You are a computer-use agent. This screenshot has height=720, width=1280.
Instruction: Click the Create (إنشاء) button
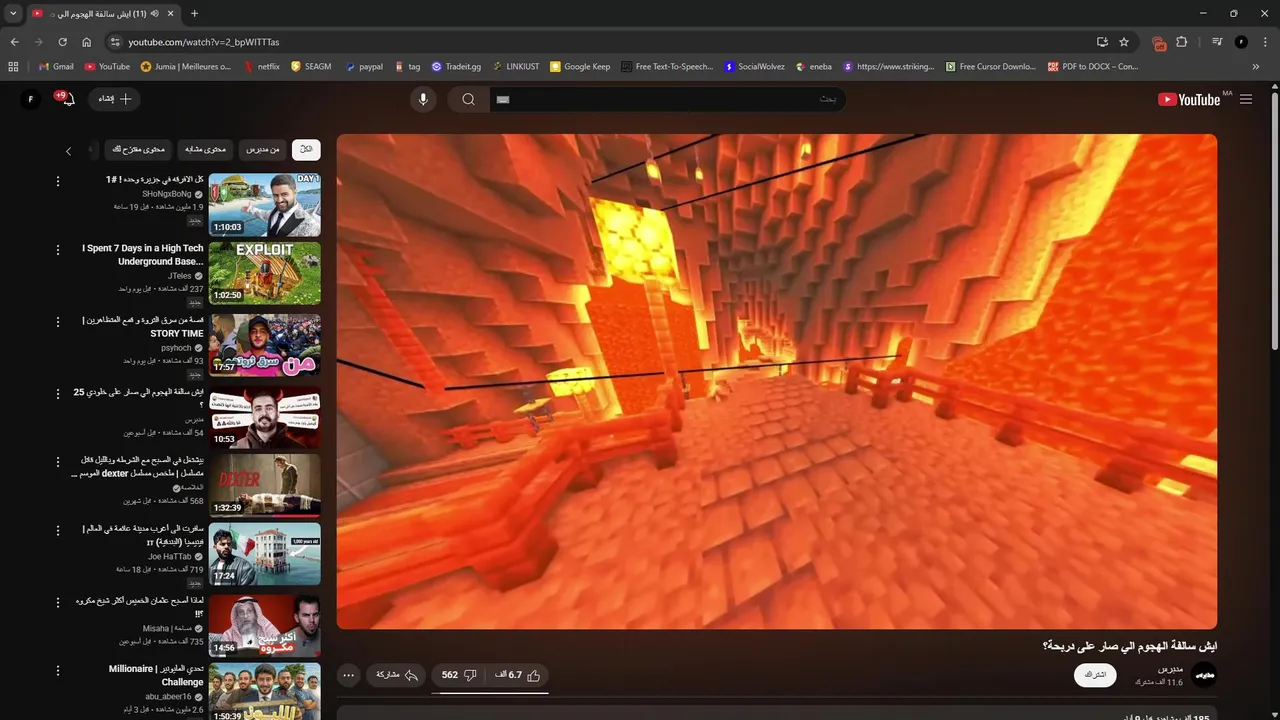115,99
